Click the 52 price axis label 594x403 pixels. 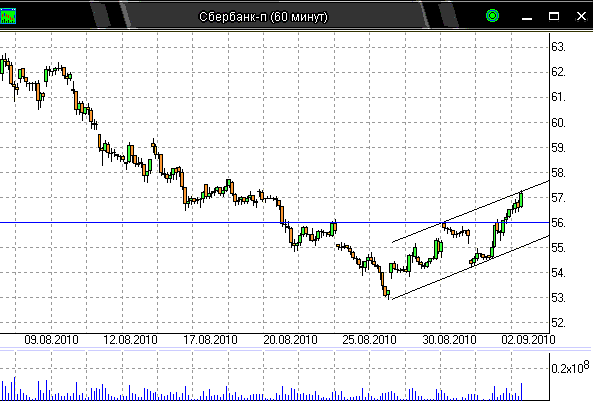(x=558, y=323)
